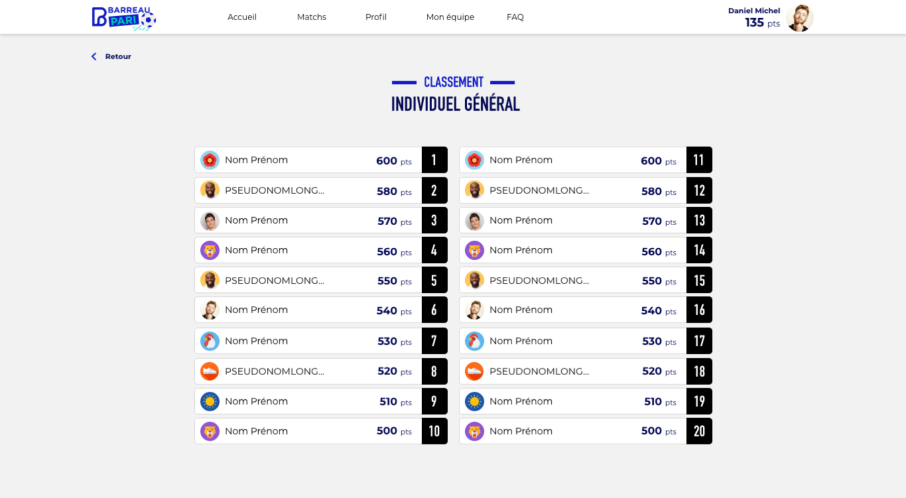Click the rank 16 player name

point(520,310)
